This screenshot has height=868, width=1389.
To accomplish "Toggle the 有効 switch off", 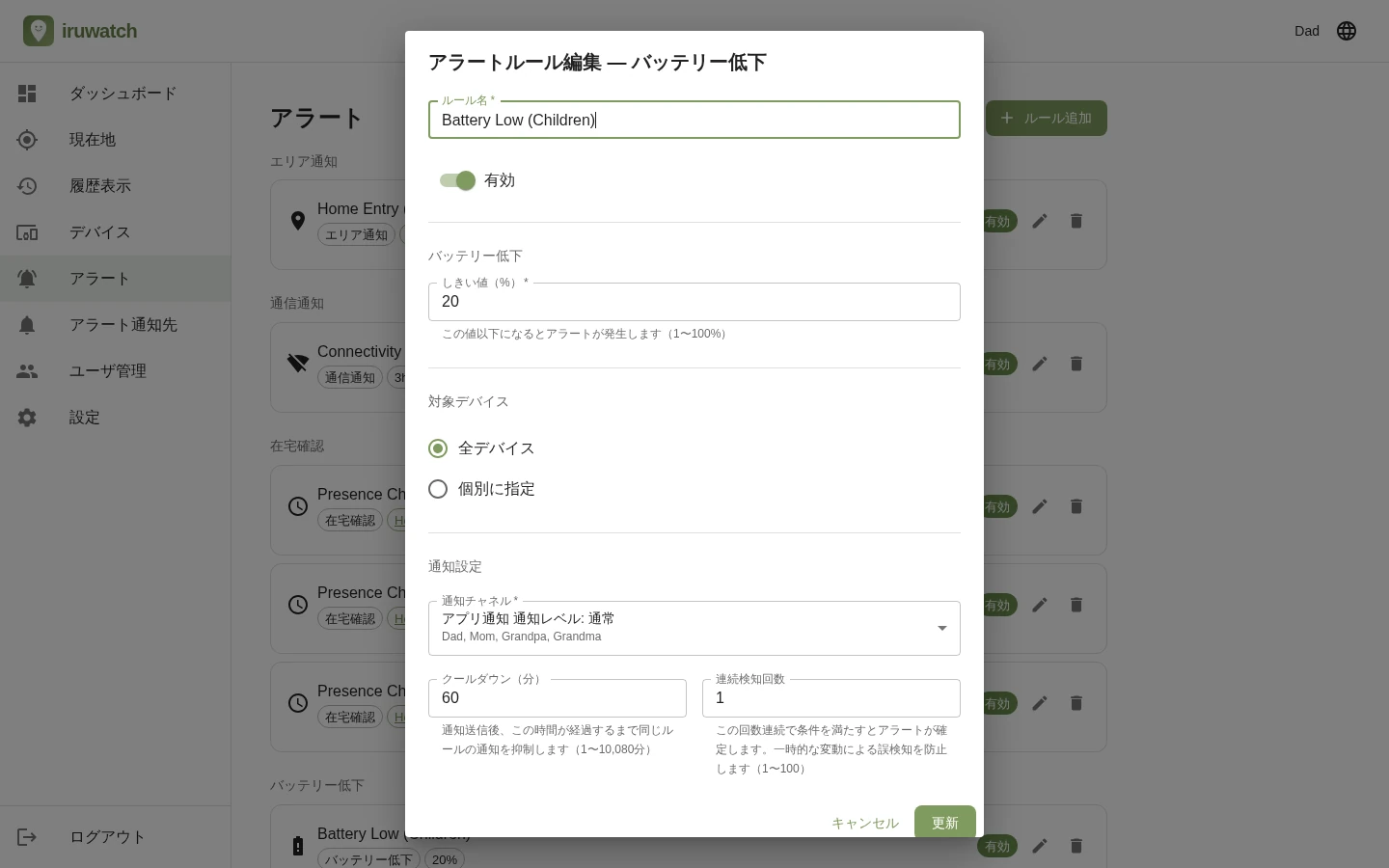I will 457,180.
